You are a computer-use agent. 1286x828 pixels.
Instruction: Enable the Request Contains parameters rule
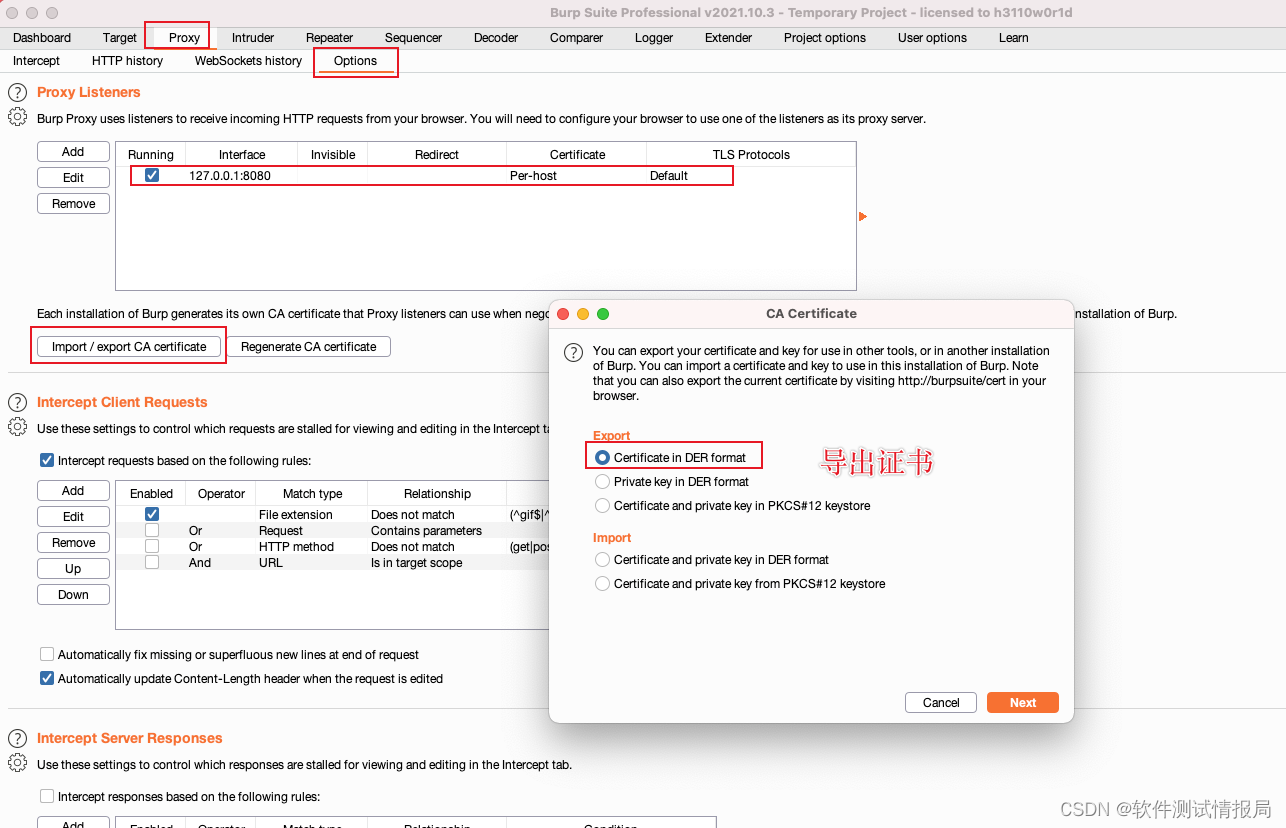tap(152, 530)
